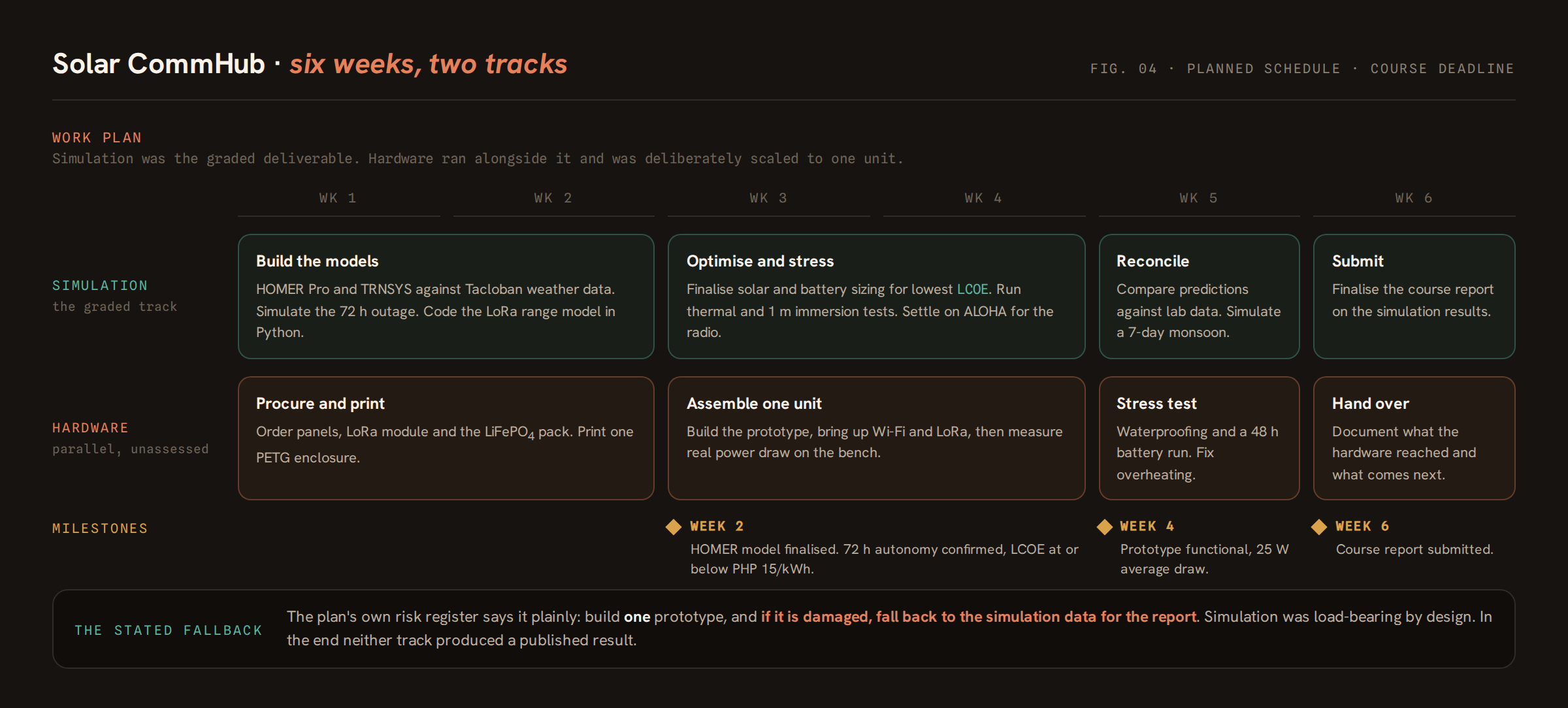Screen dimensions: 1568x708
Task: Click the 'WK 6' column header
Action: pyautogui.click(x=1414, y=198)
